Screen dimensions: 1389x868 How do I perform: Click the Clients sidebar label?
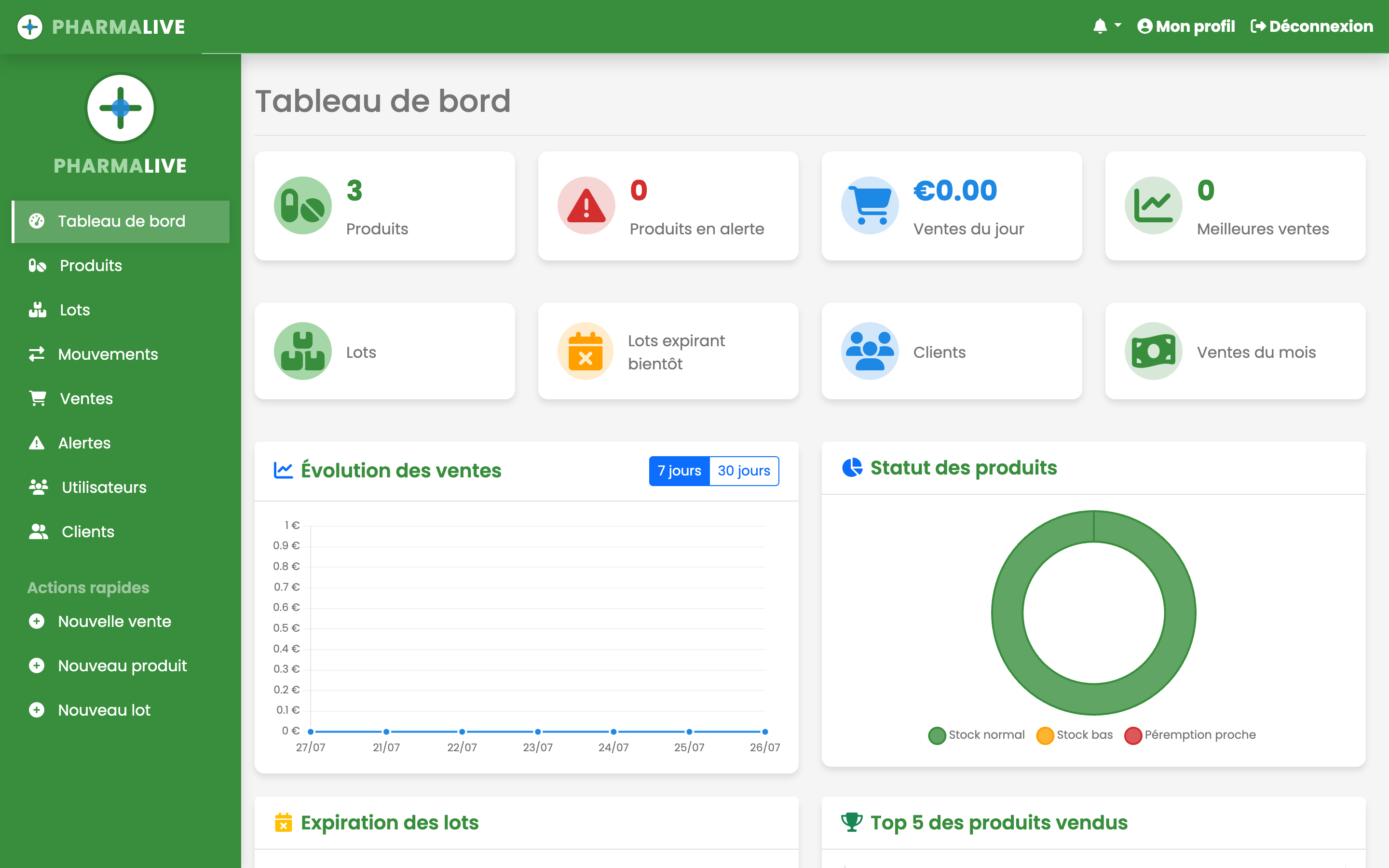click(x=88, y=531)
